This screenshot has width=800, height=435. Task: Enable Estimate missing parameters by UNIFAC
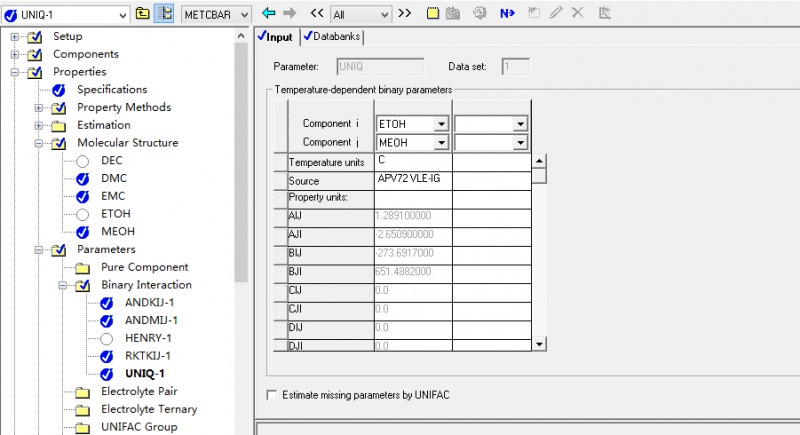point(272,395)
